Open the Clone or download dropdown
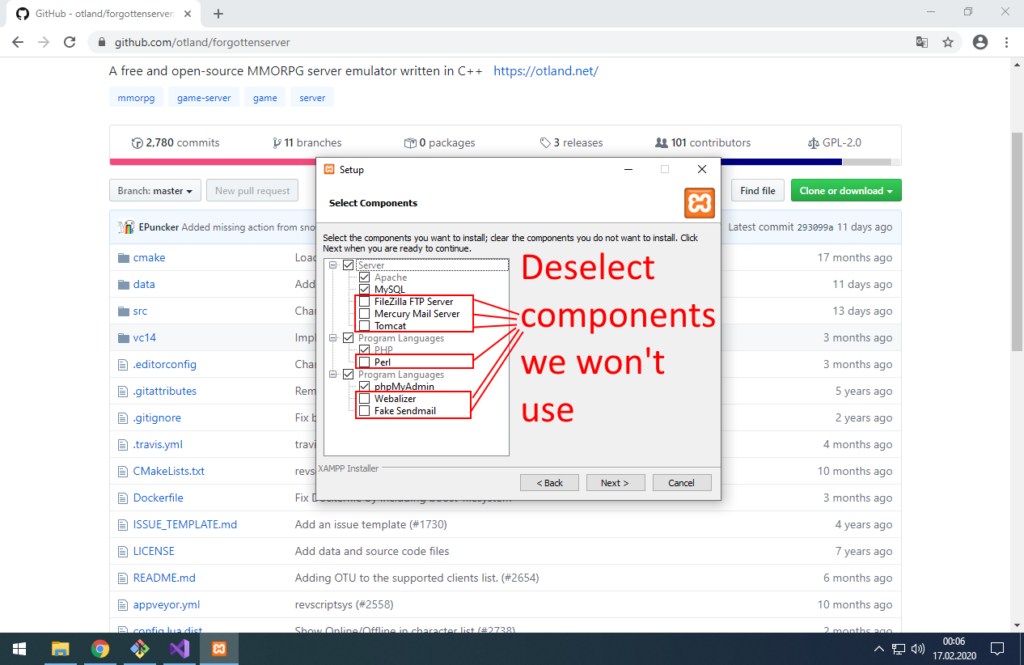The image size is (1024, 665). pos(846,191)
